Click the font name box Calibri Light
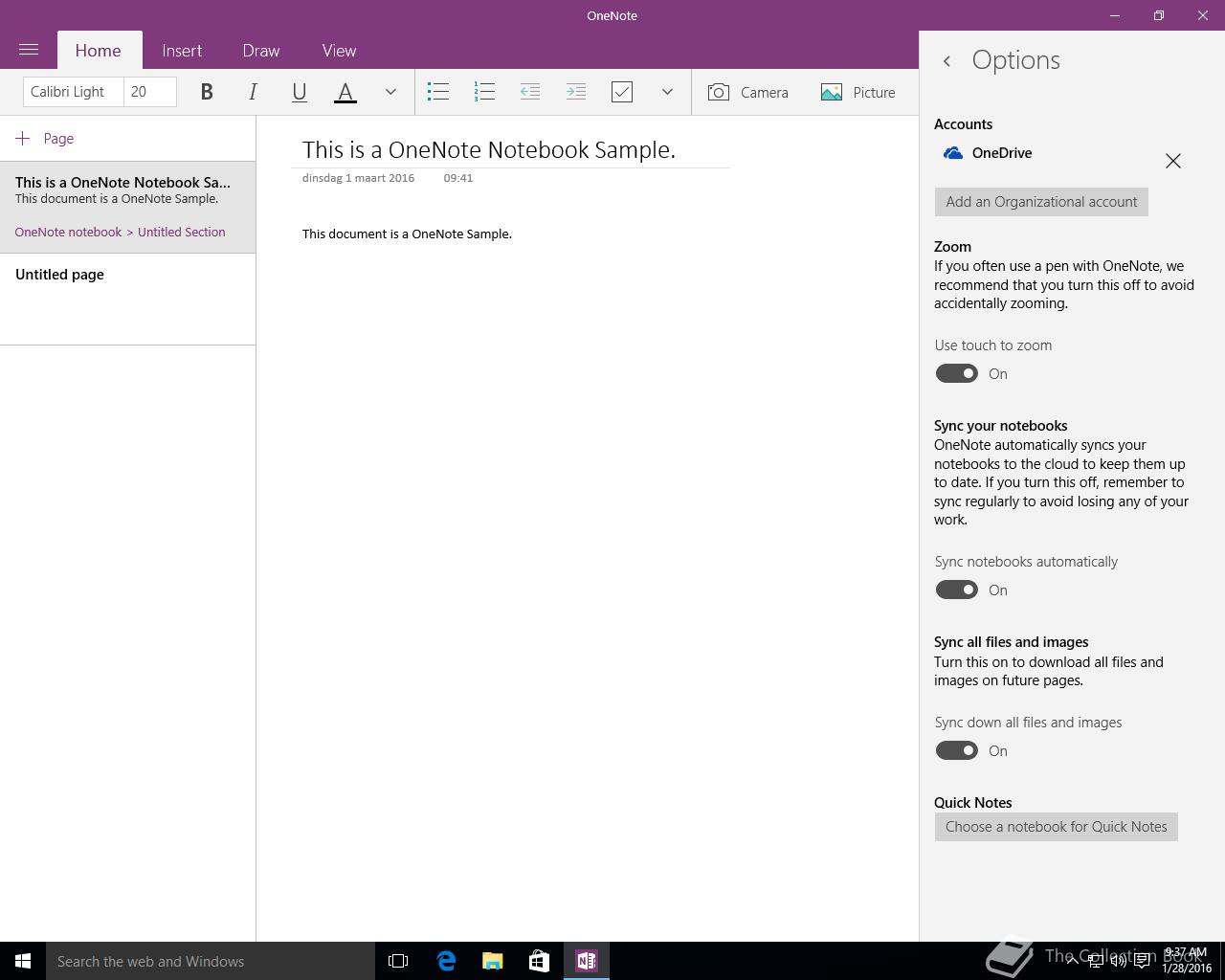The width and height of the screenshot is (1225, 980). pyautogui.click(x=73, y=92)
